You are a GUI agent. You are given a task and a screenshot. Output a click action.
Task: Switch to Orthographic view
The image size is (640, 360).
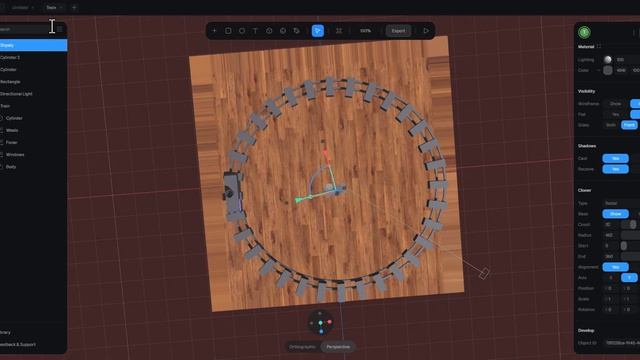click(x=302, y=347)
